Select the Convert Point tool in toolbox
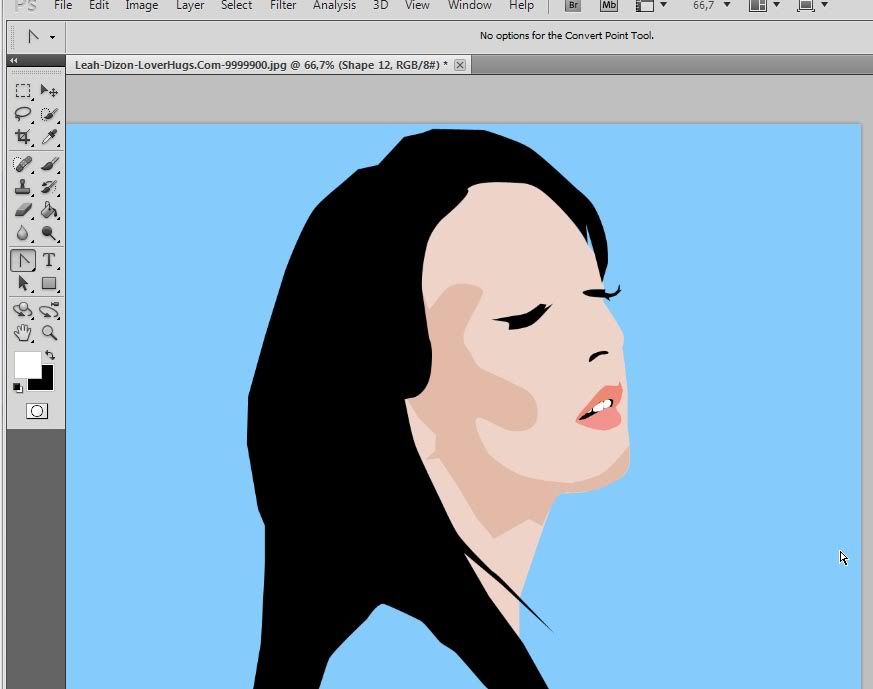The width and height of the screenshot is (873, 689). pyautogui.click(x=23, y=260)
